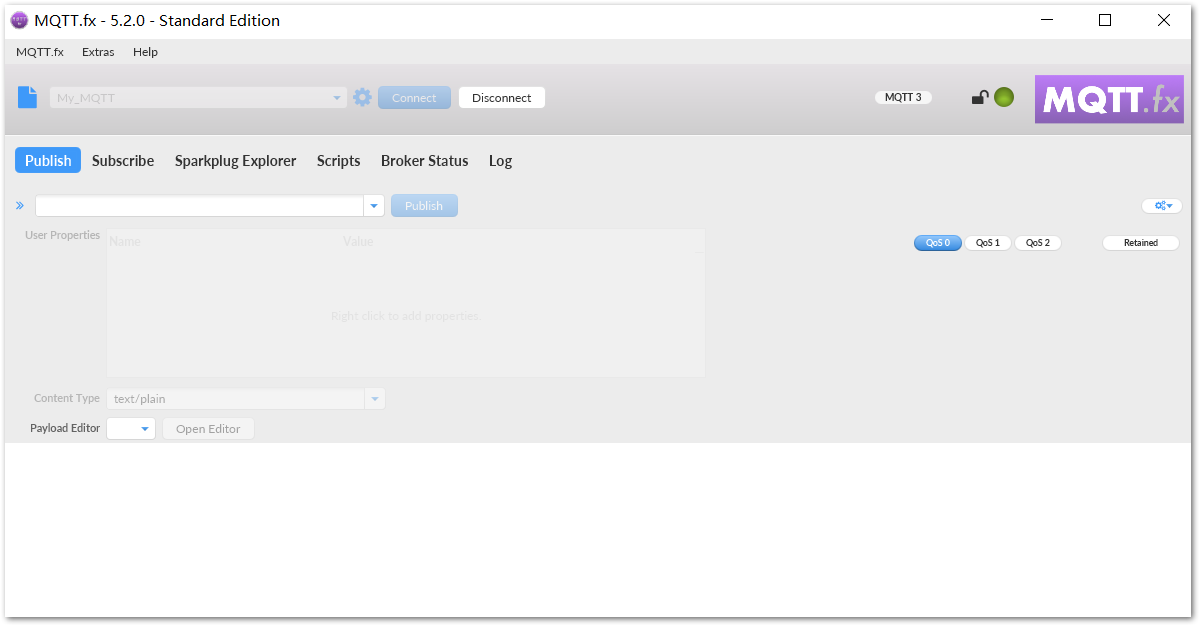Click the green connection status indicator
This screenshot has height=626, width=1200.
tap(1004, 97)
